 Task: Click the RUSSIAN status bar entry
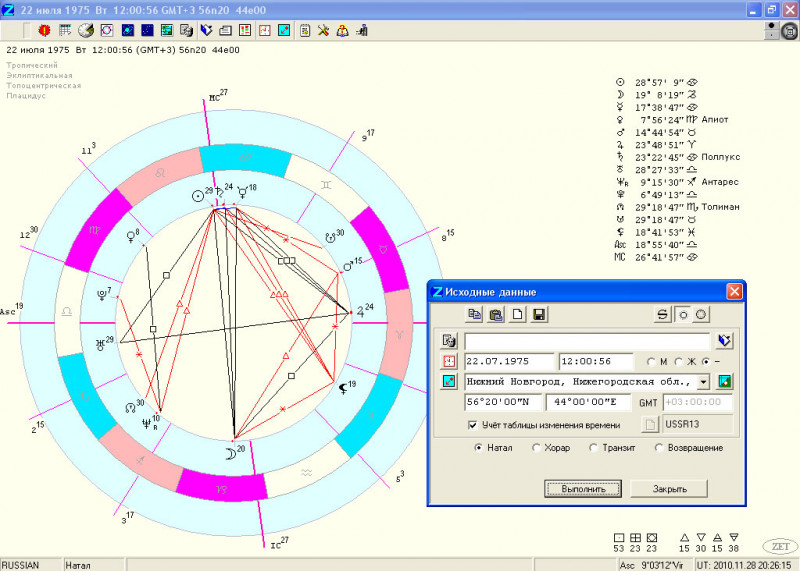point(20,565)
